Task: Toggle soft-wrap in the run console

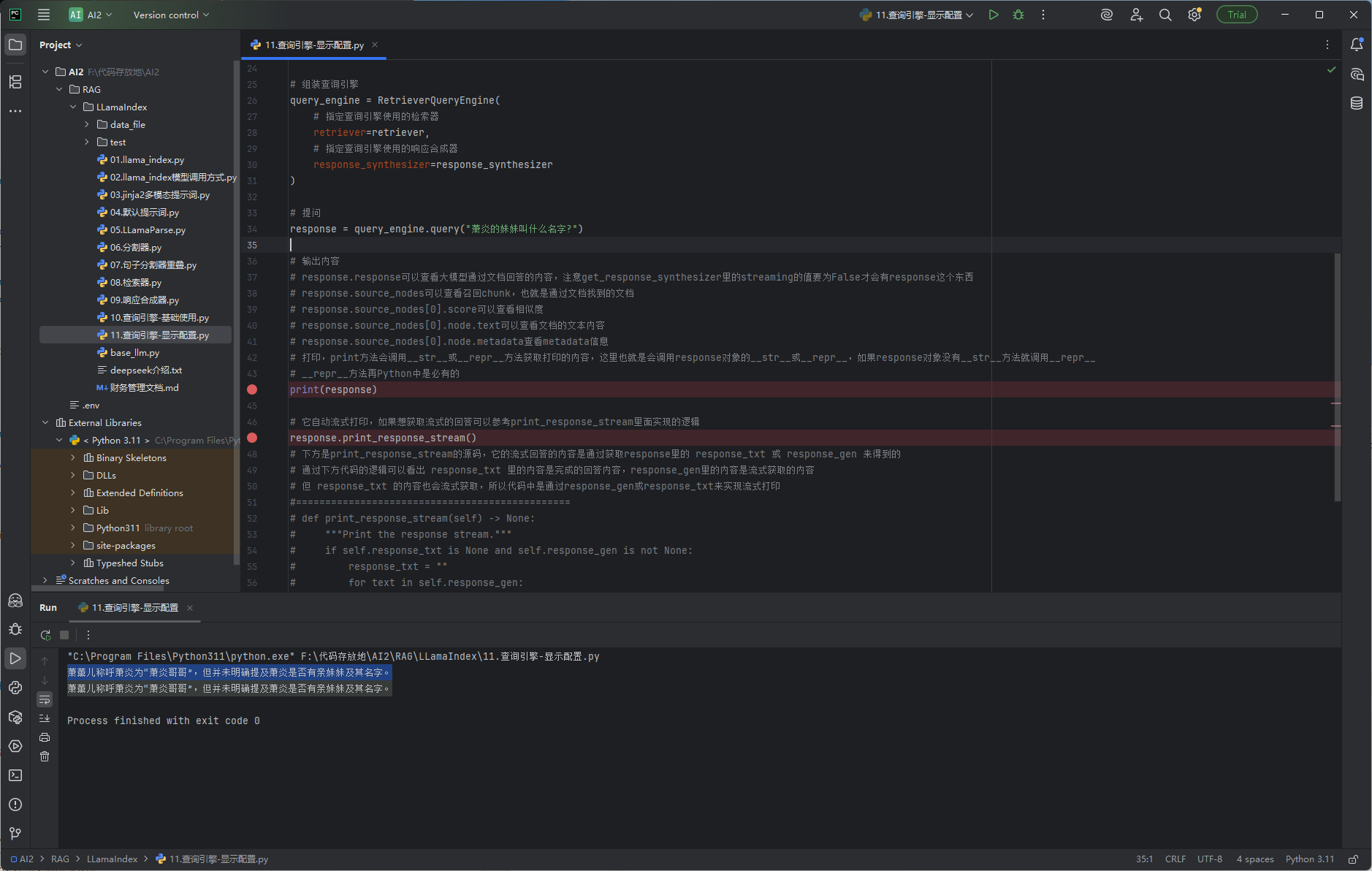Action: [45, 699]
